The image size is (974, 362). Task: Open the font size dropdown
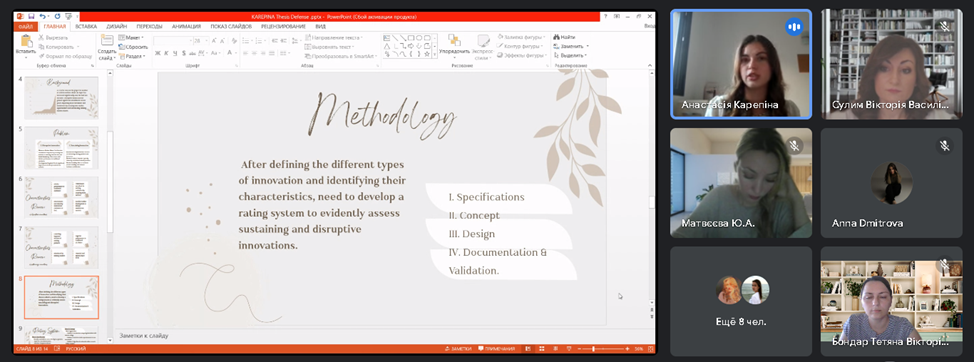206,41
